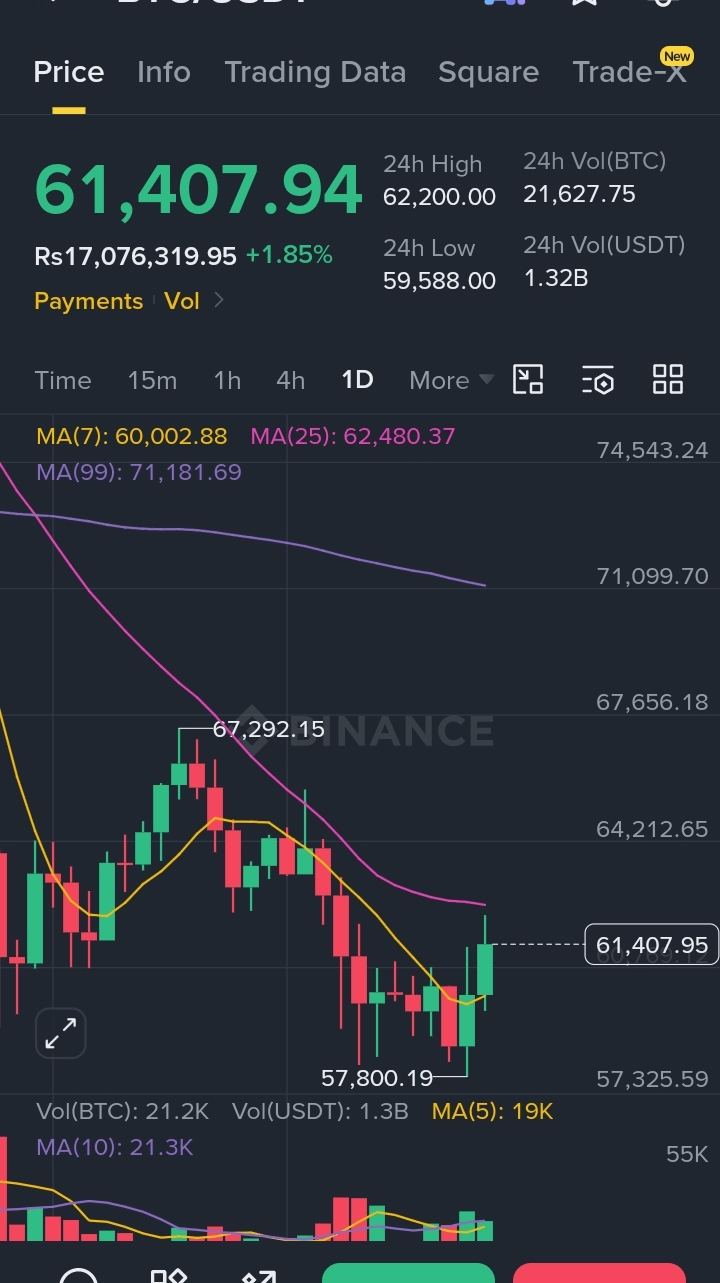720x1283 pixels.
Task: Expand the More intervals dropdown
Action: tap(451, 380)
